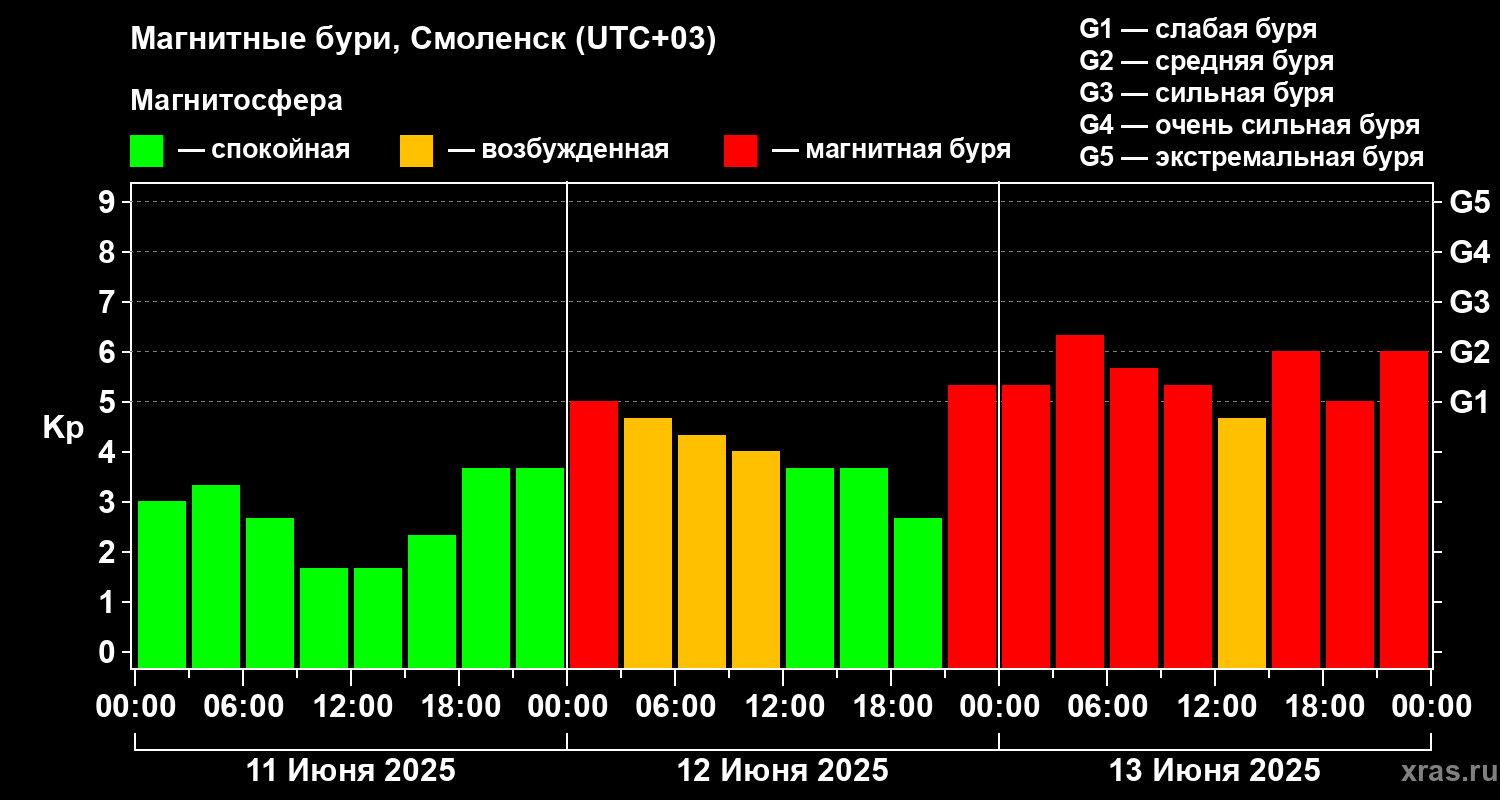Click the orange 'возбужденная' legend swatch
Viewport: 1500px width, 800px height.
point(416,151)
